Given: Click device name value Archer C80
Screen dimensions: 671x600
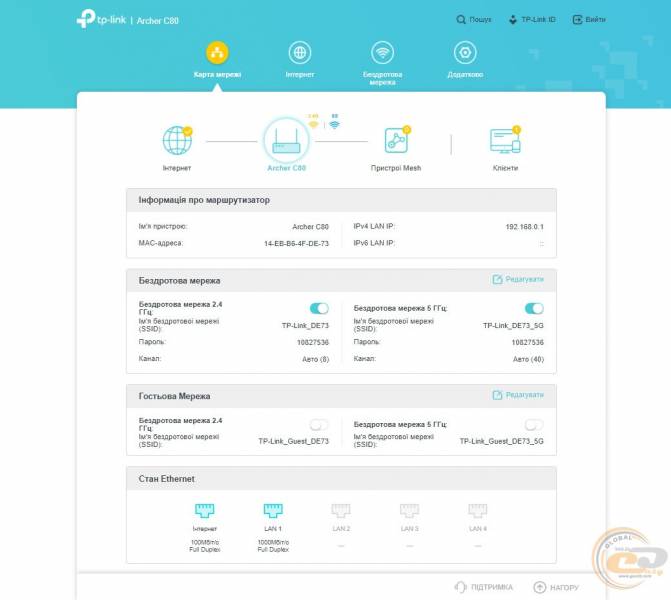Looking at the screenshot, I should point(310,227).
